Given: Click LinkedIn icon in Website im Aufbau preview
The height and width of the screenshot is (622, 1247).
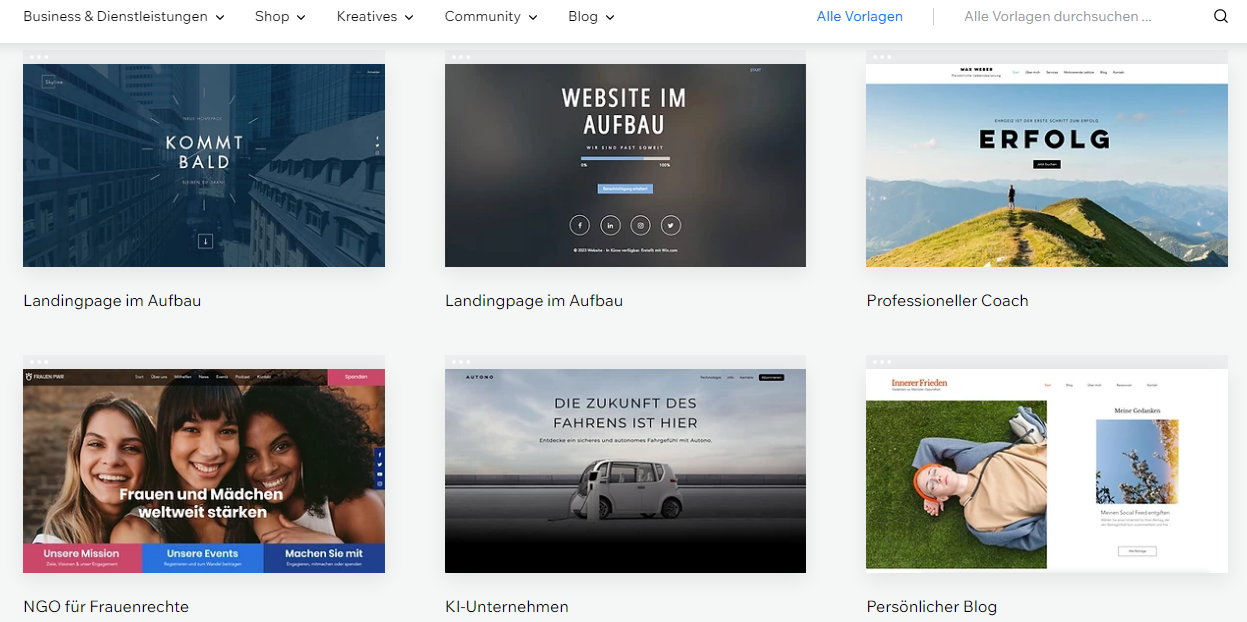Looking at the screenshot, I should [610, 226].
